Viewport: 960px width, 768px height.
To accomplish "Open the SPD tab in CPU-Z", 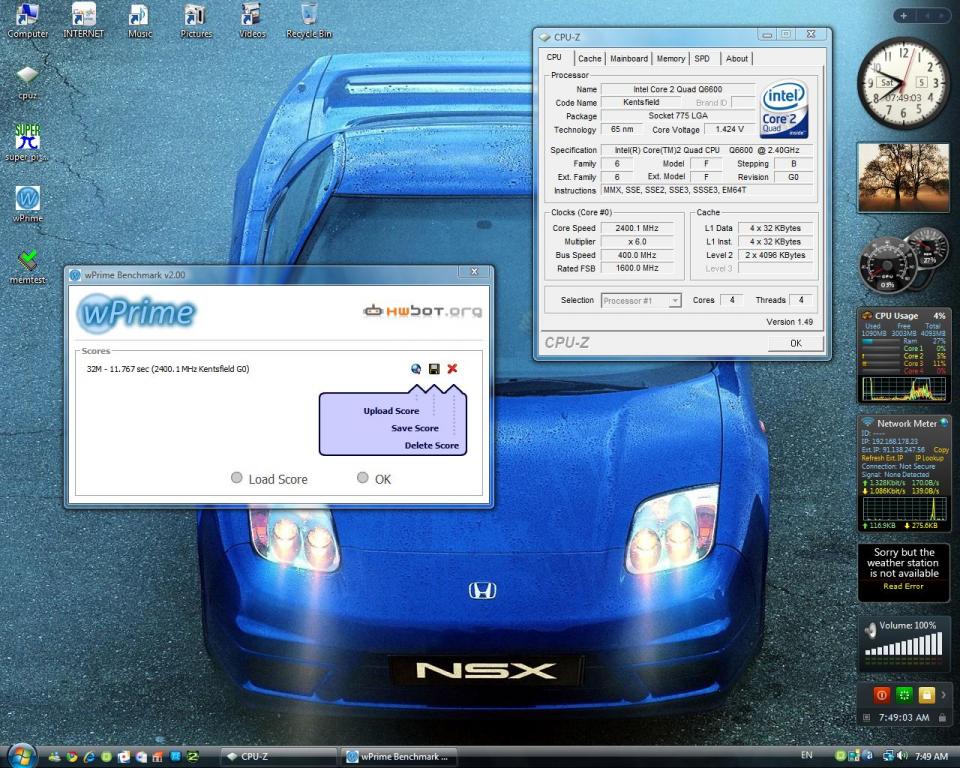I will 702,59.
